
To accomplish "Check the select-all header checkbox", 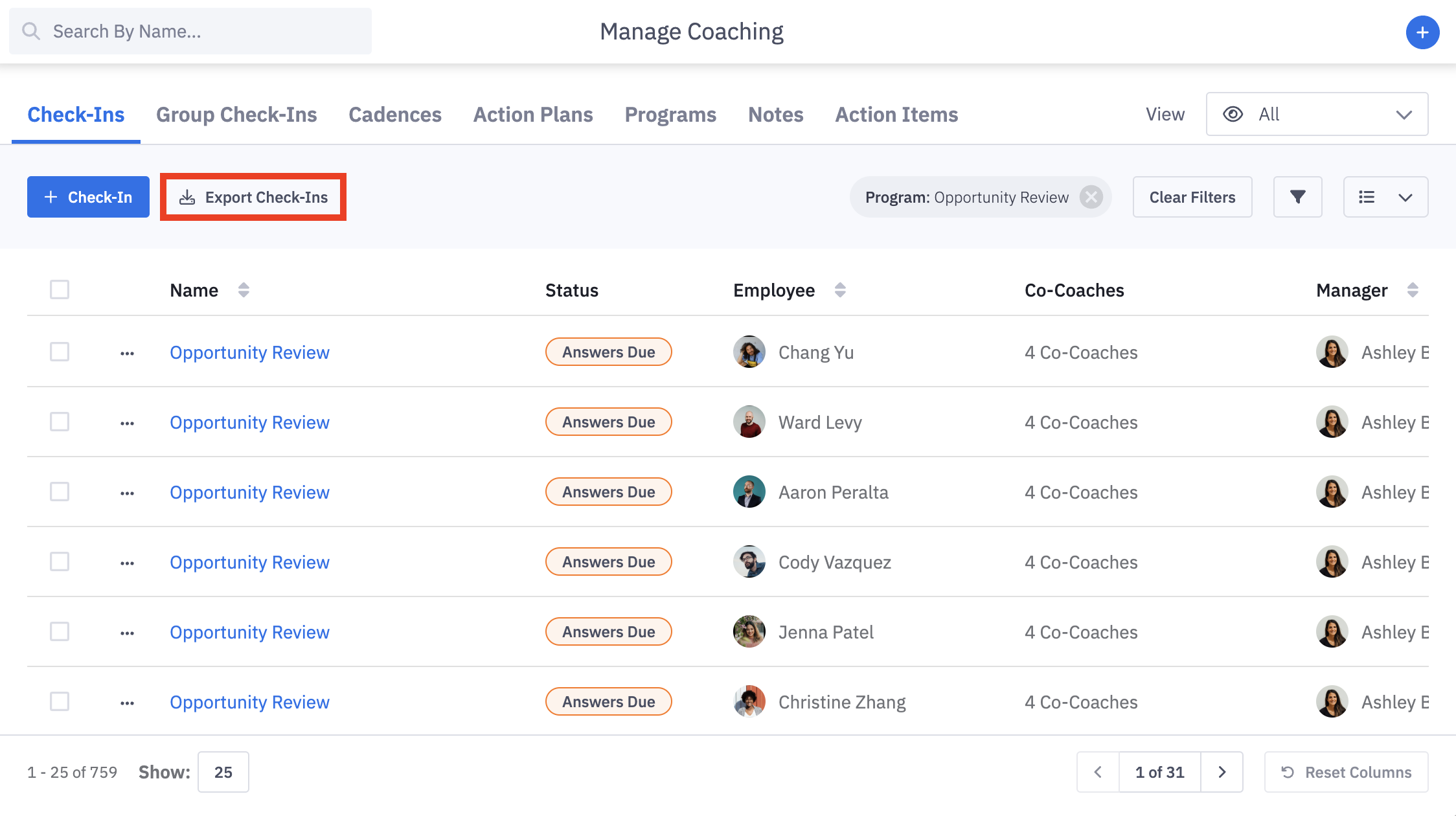I will click(x=60, y=289).
